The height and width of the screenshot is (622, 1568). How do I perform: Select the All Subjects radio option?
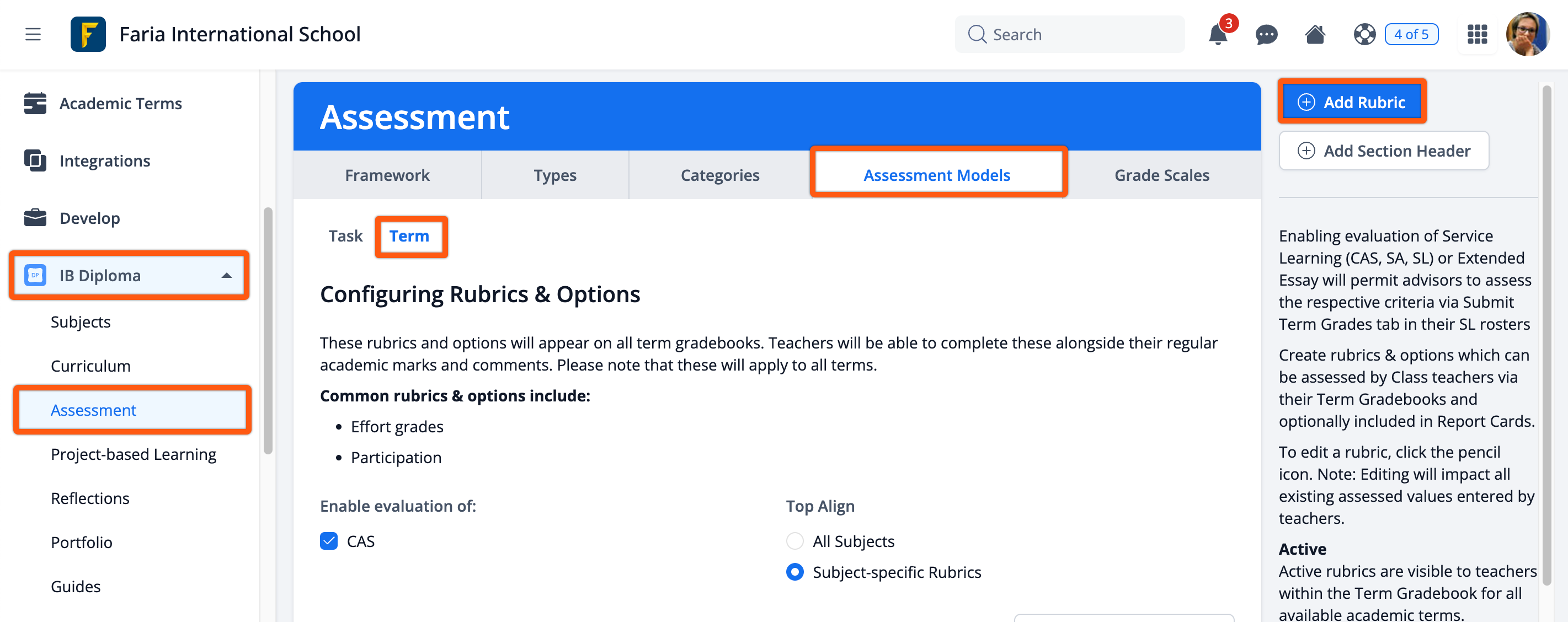[794, 541]
